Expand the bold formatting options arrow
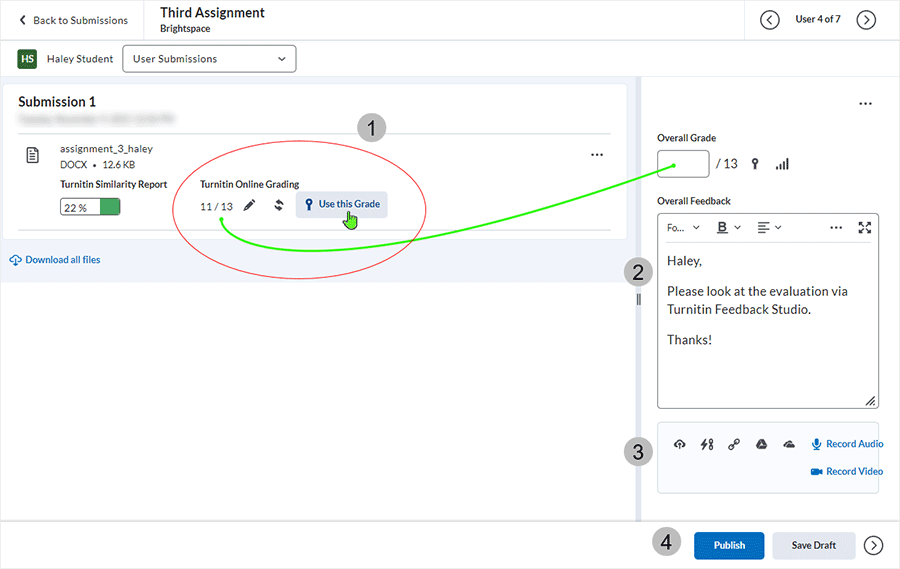This screenshot has width=900, height=569. point(738,227)
